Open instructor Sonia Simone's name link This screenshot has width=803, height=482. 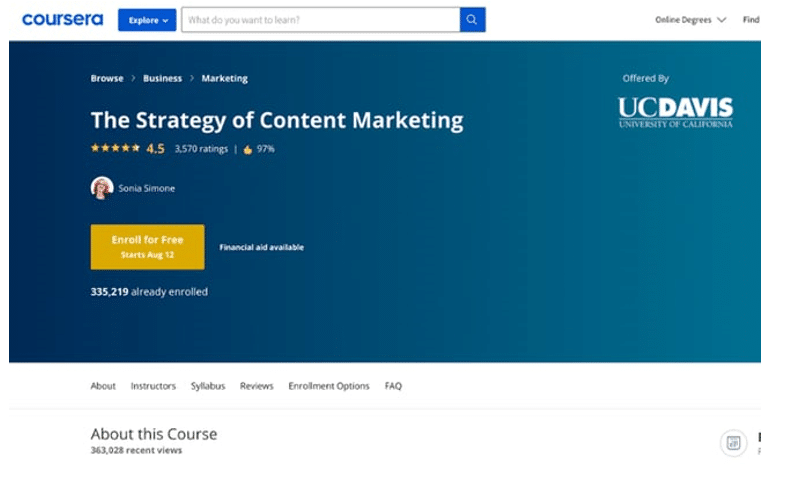click(x=146, y=188)
